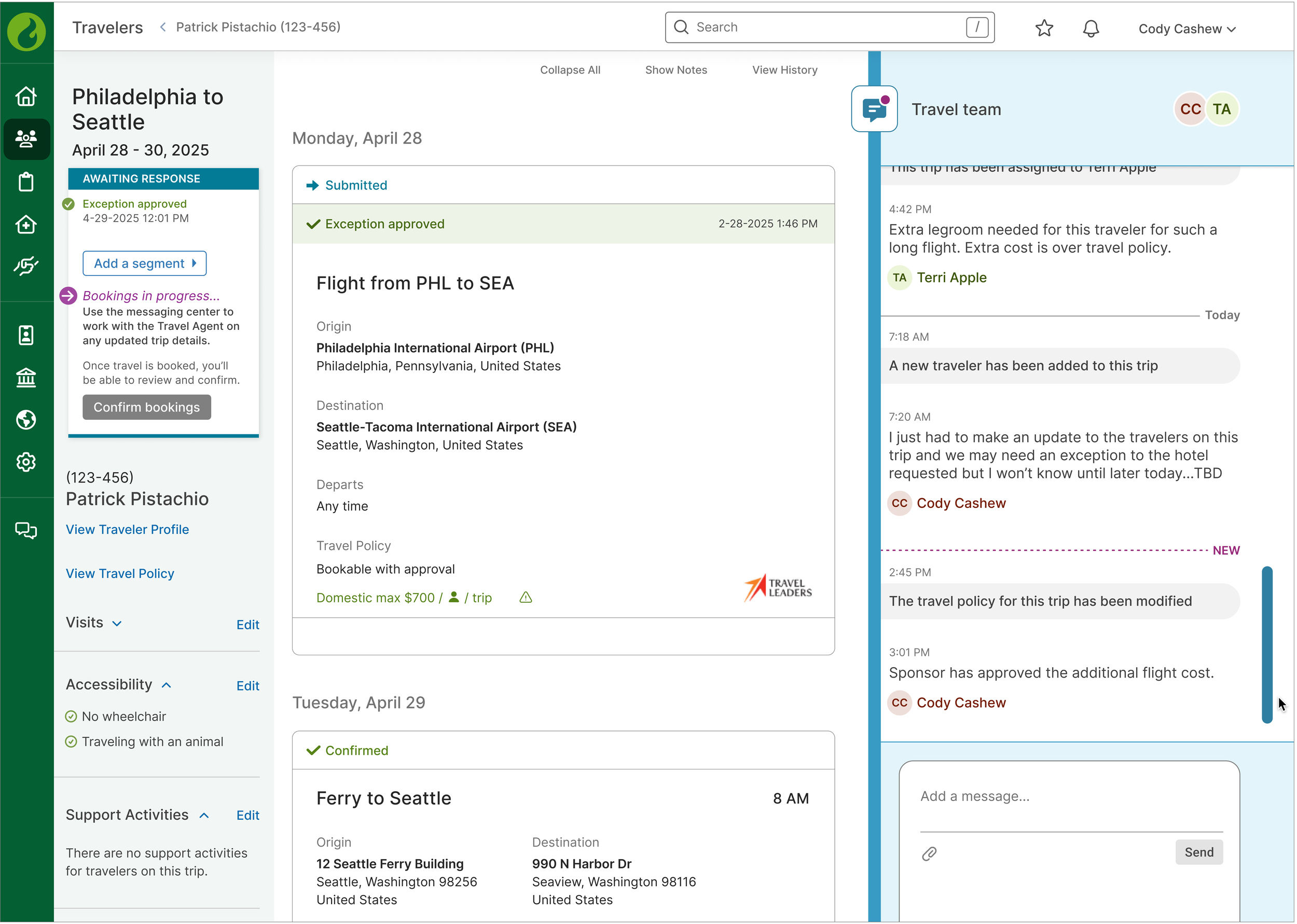Click the Add a segment button
1297x924 pixels.
[145, 264]
